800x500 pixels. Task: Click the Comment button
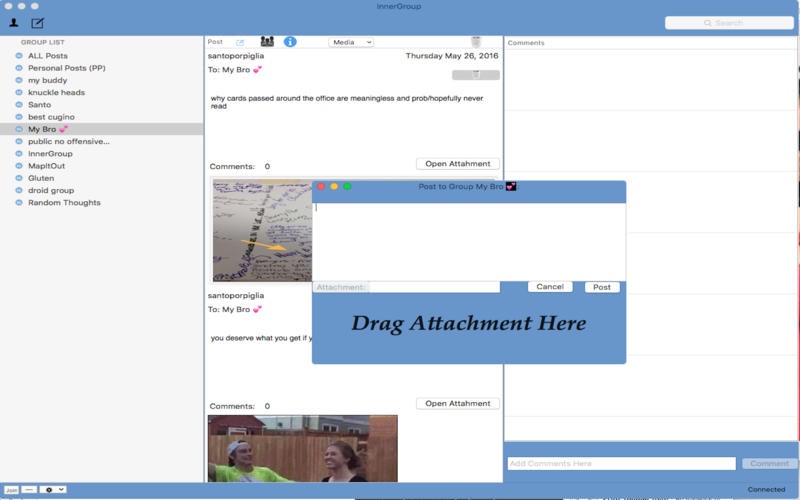(769, 463)
